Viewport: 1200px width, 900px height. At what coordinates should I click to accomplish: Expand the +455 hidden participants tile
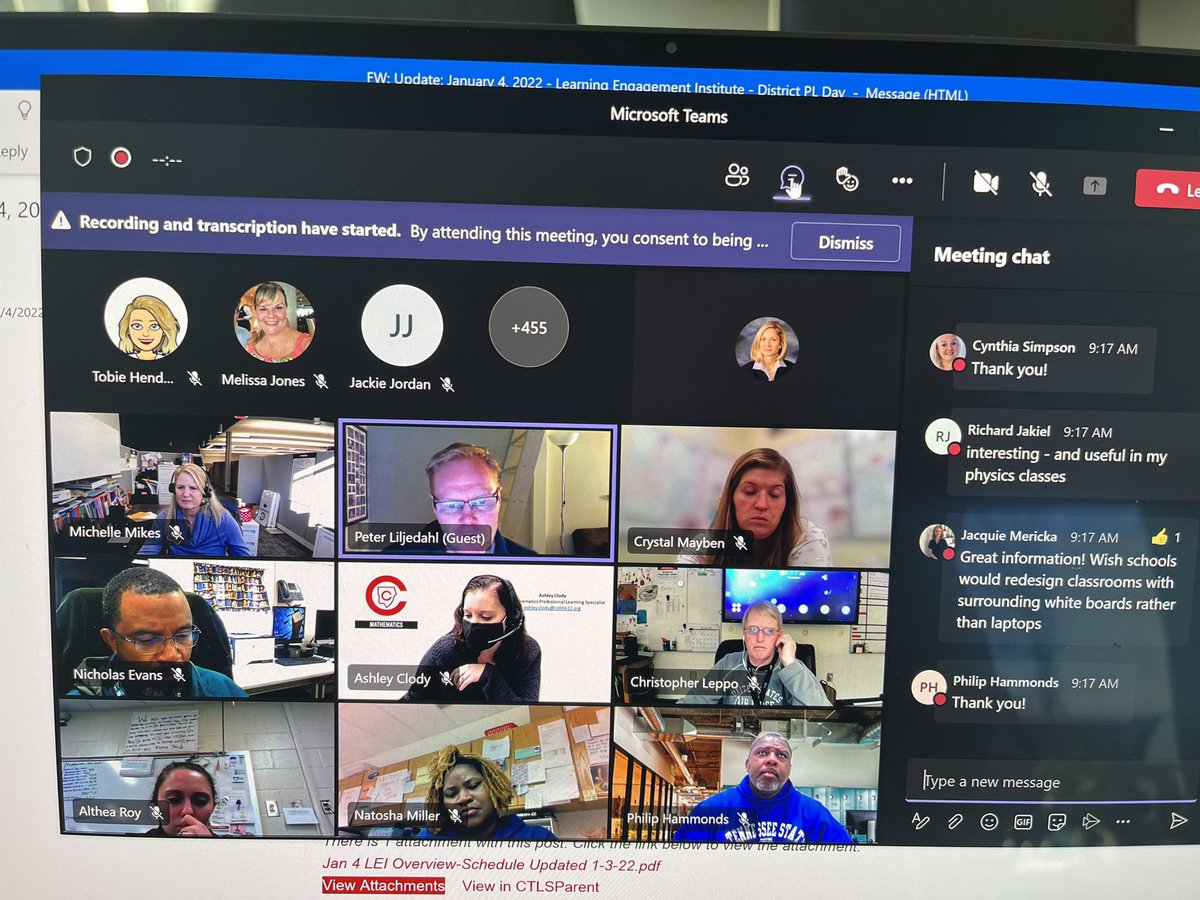click(528, 326)
